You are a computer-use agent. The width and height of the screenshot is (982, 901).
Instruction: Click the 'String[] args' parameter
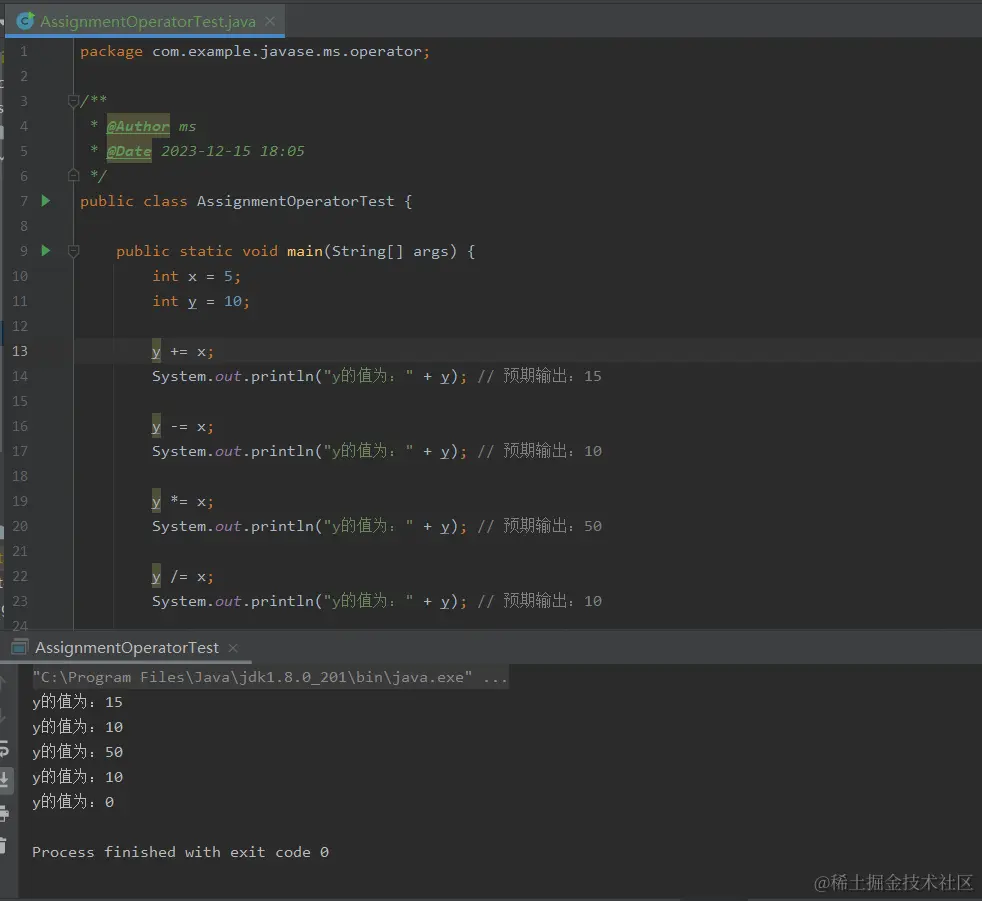click(390, 251)
